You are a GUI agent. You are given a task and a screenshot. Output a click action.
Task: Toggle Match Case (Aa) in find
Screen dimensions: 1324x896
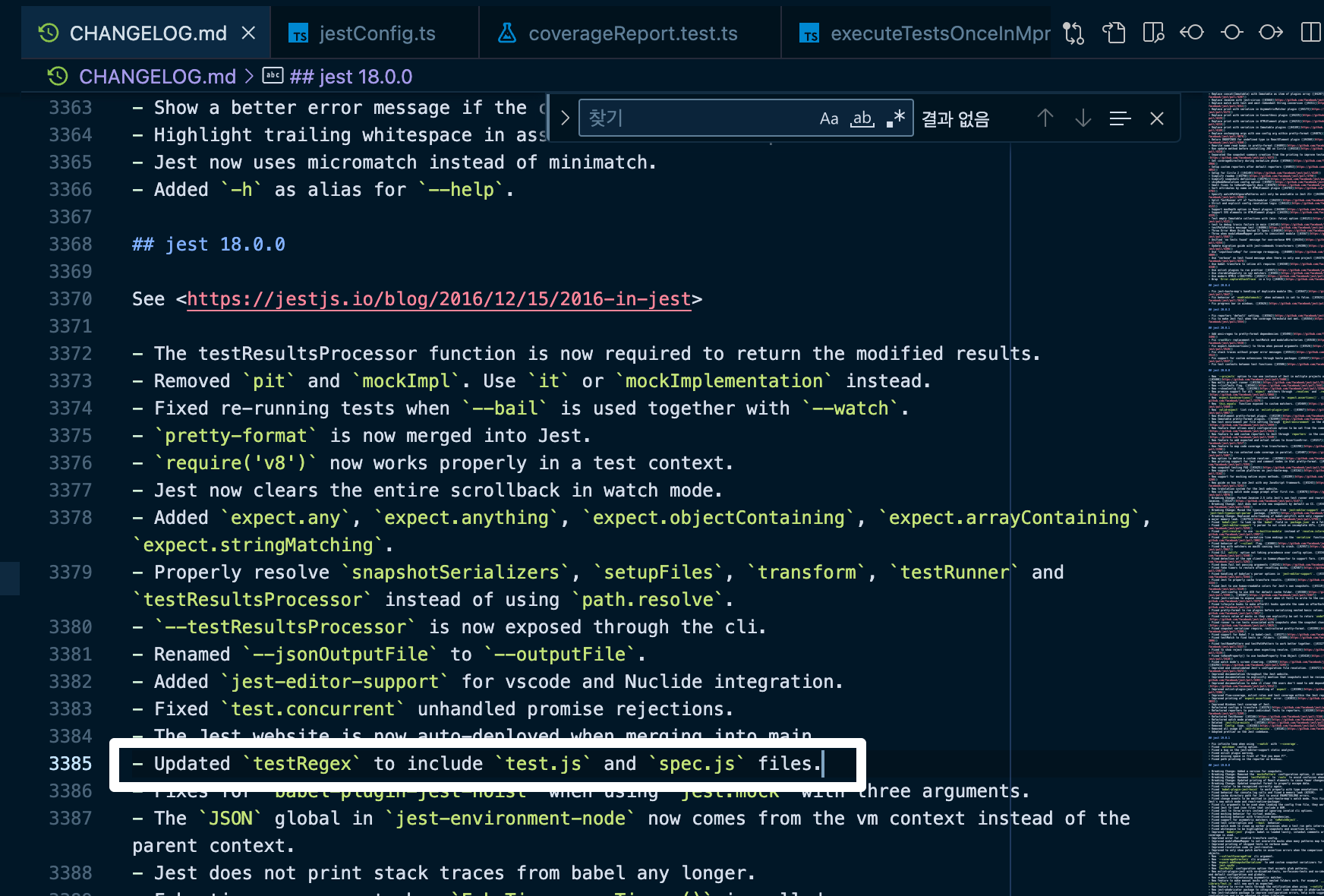coord(829,118)
